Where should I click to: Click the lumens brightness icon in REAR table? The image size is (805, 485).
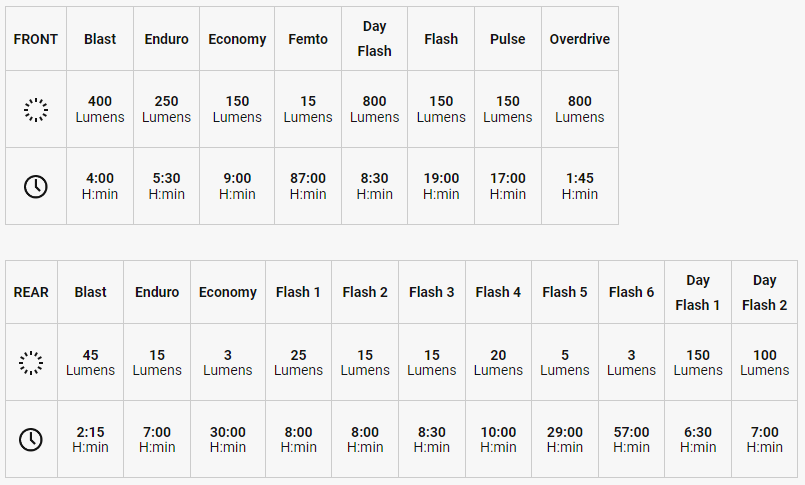(31, 363)
